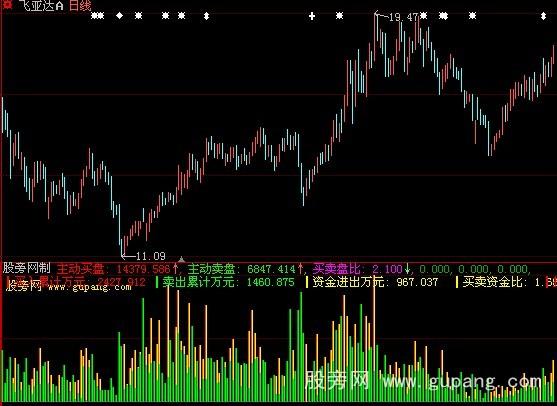
Task: Click the star marker right of the 19.47 label
Action: click(x=423, y=16)
